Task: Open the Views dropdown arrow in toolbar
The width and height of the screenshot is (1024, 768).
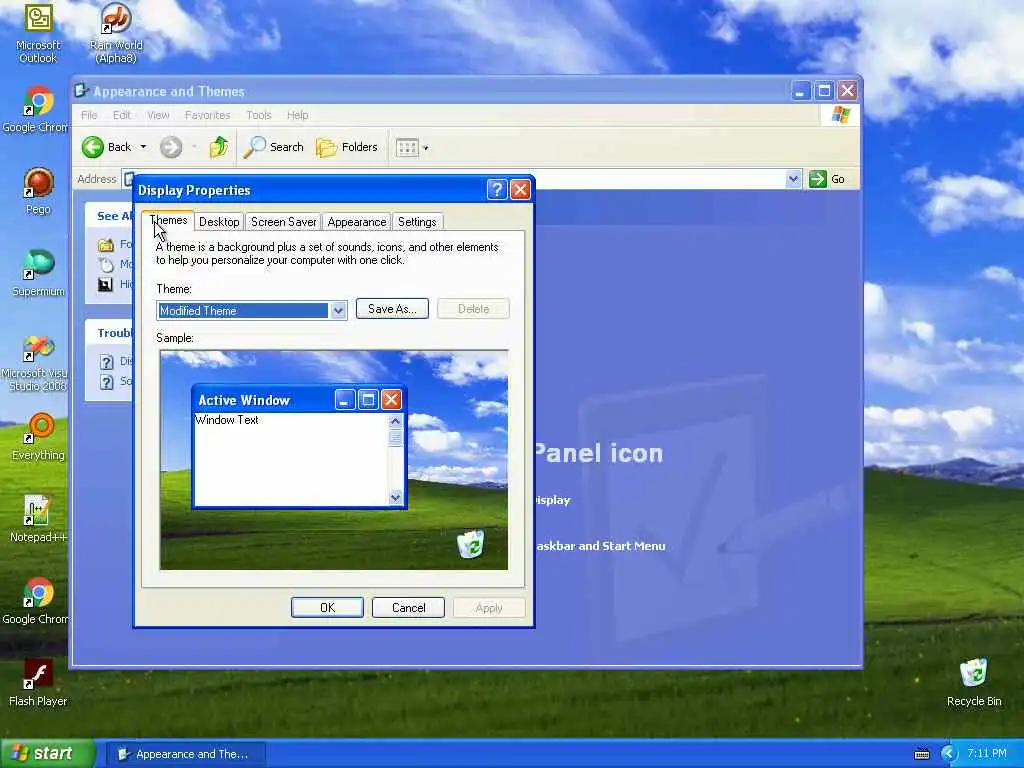Action: coord(426,148)
